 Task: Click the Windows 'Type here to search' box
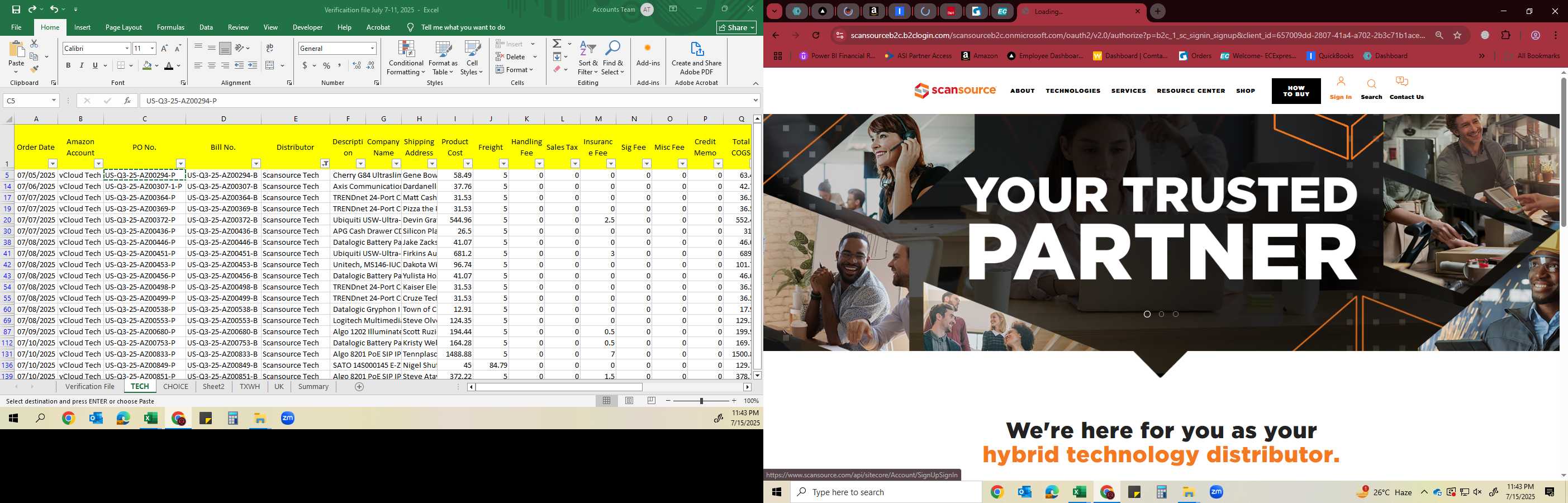point(886,492)
